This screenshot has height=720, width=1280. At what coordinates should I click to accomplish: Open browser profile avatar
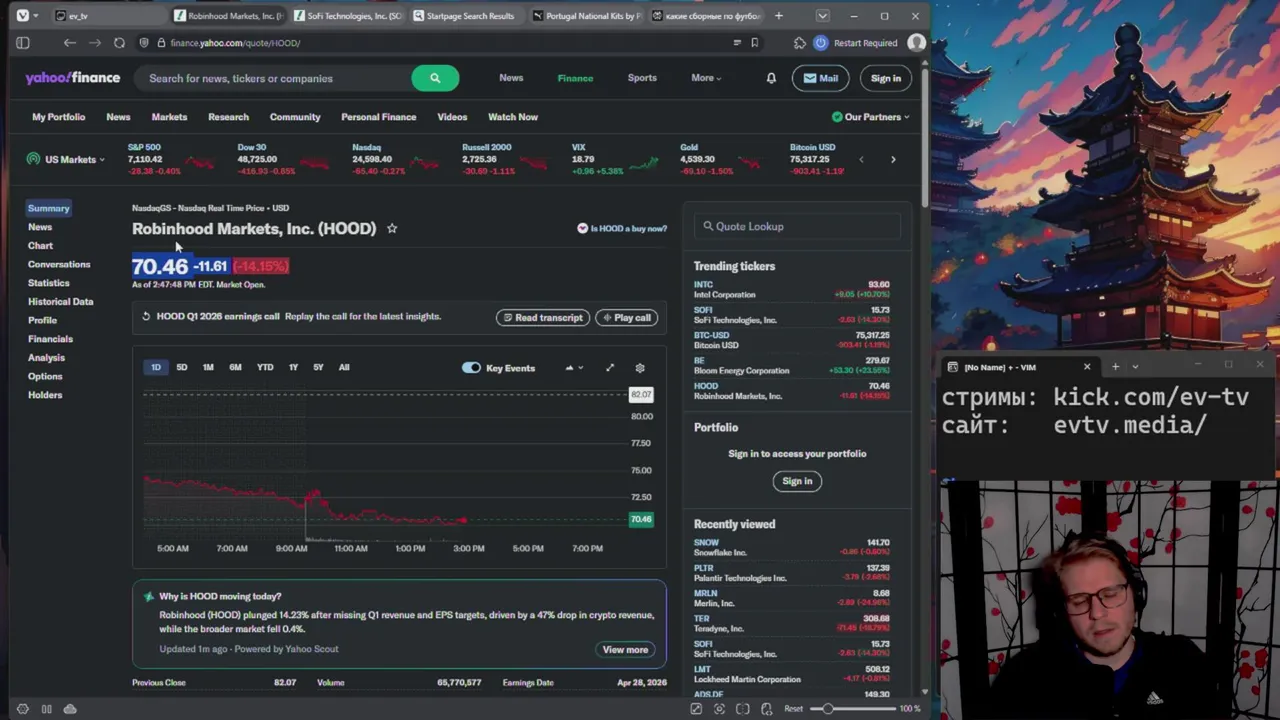tap(916, 43)
